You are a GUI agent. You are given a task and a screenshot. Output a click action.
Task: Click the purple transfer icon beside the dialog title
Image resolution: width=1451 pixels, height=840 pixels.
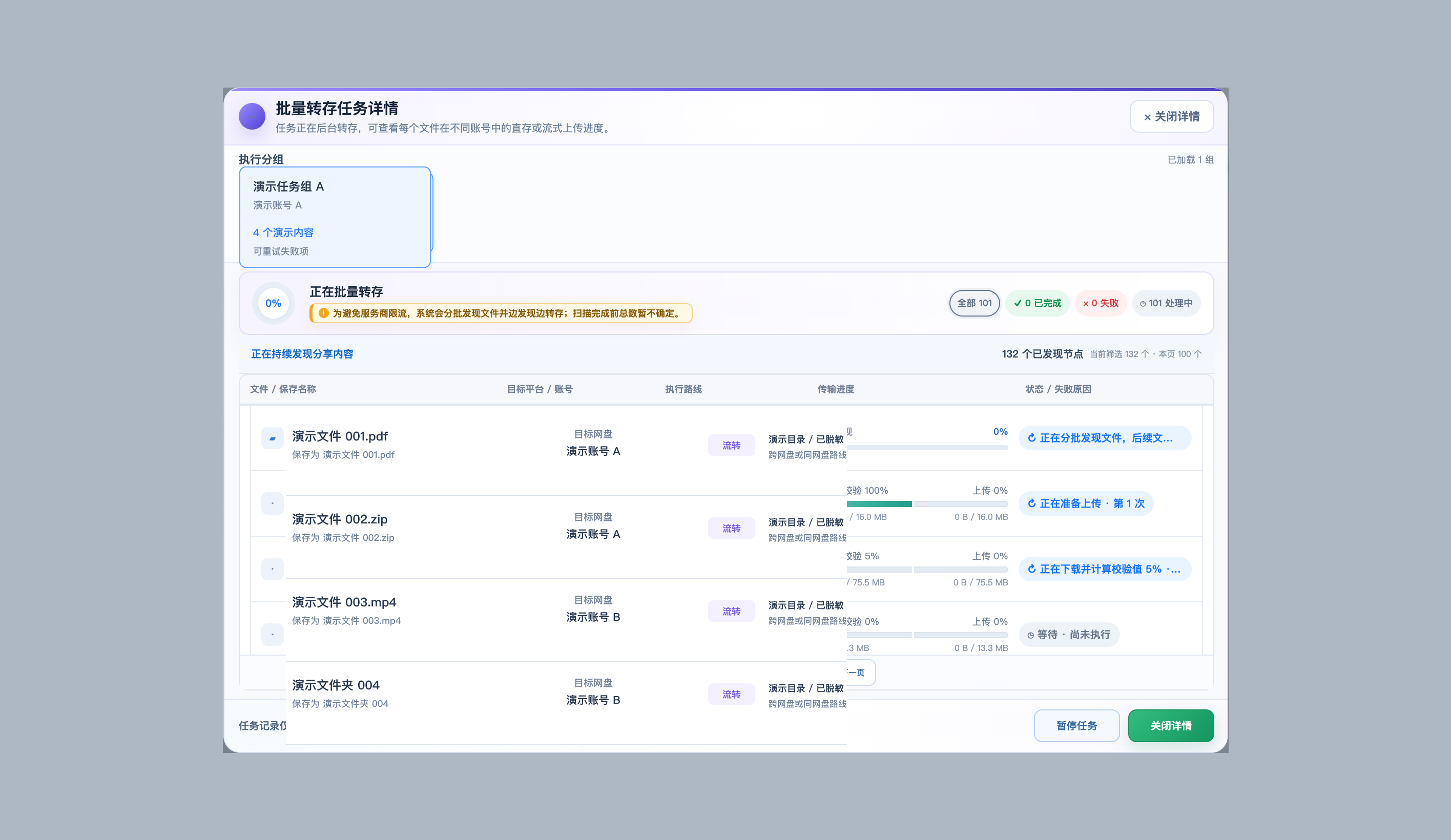coord(252,116)
